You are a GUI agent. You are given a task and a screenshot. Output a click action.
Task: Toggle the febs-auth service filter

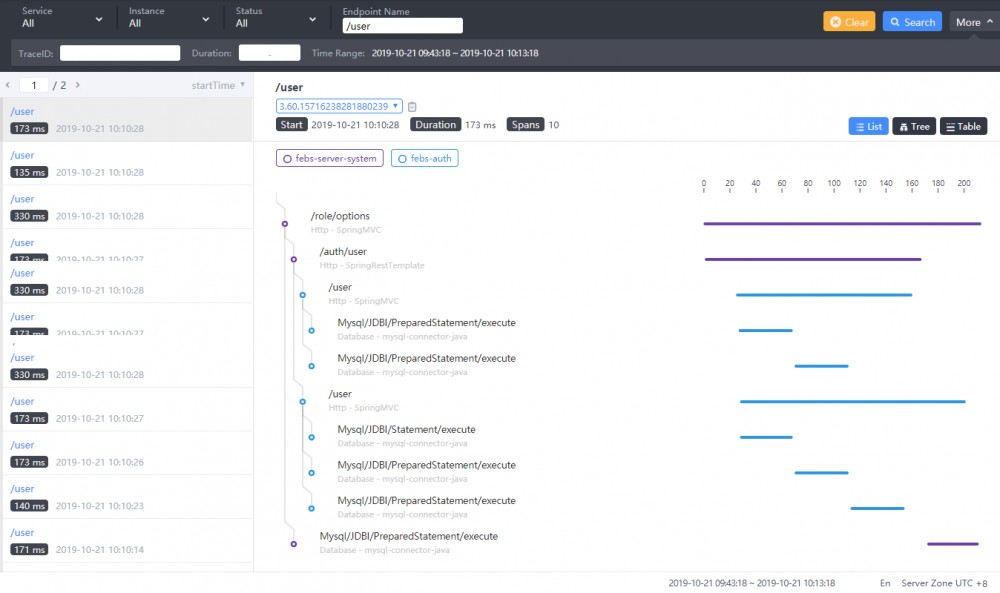pyautogui.click(x=425, y=159)
